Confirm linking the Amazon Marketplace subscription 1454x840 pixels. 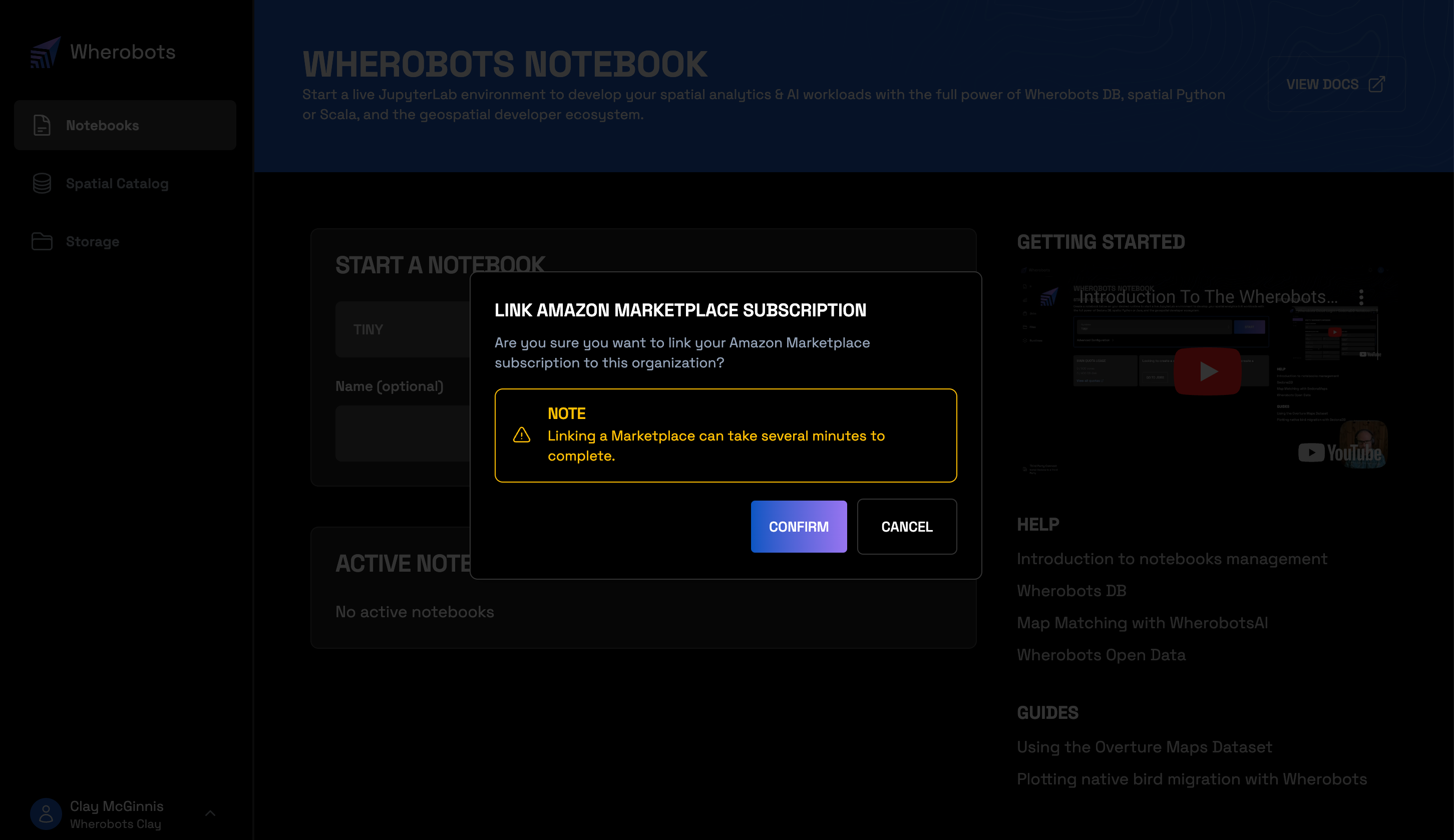tap(799, 527)
